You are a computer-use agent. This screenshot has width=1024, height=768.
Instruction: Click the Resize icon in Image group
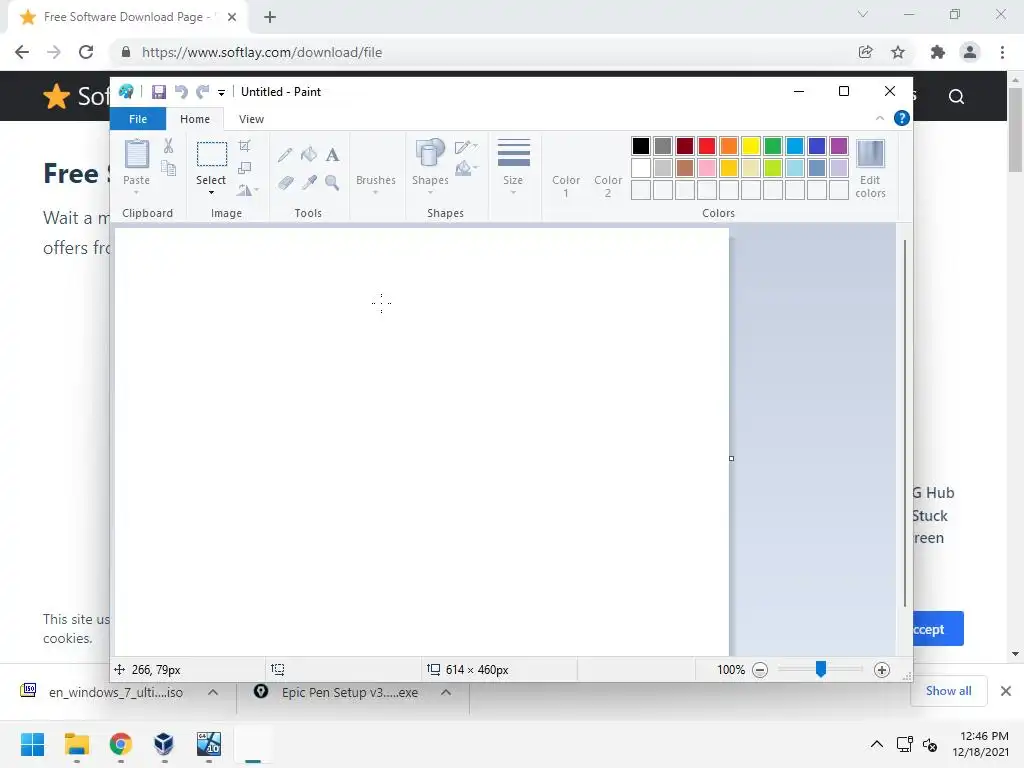[x=245, y=168]
